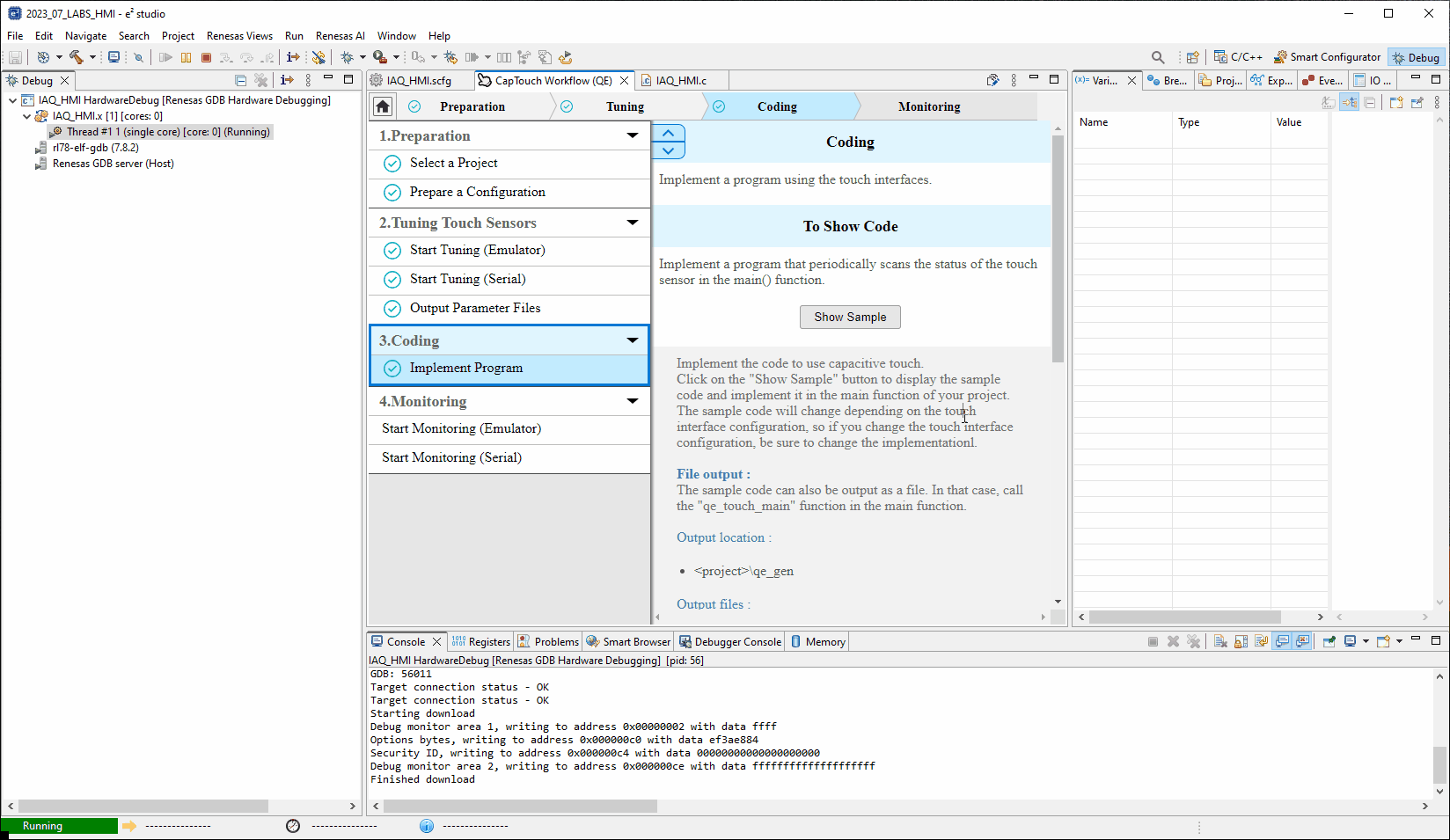
Task: Click the workflow Home icon
Action: click(383, 106)
